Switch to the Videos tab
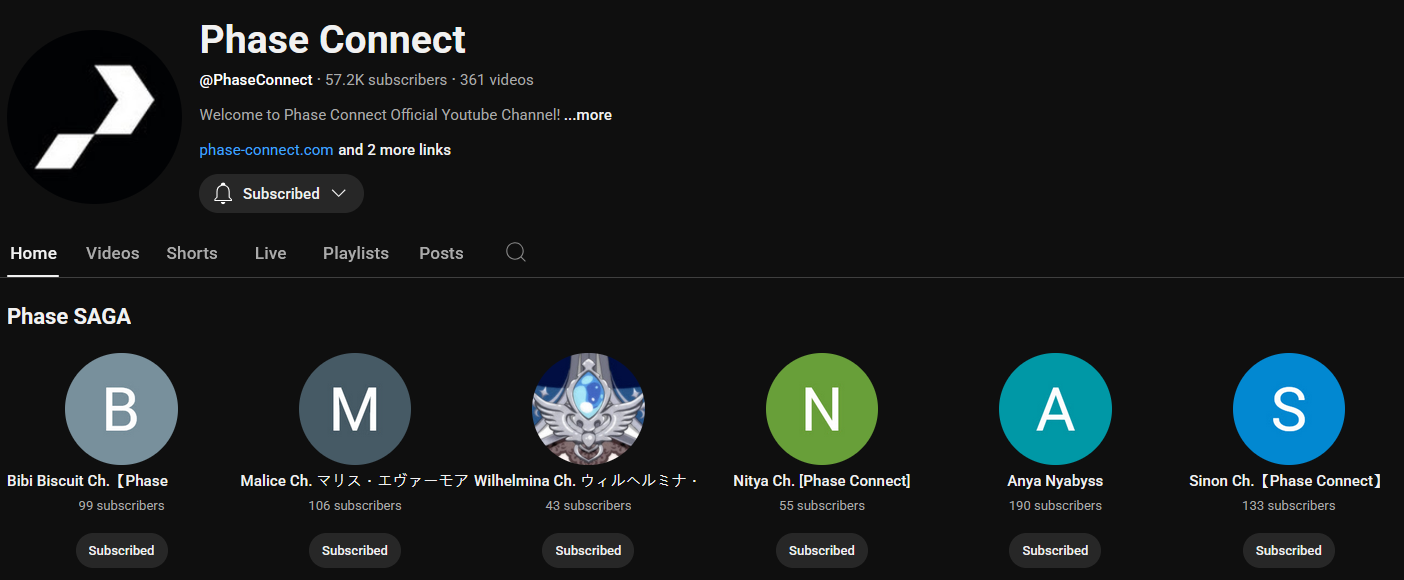This screenshot has width=1404, height=580. click(112, 253)
